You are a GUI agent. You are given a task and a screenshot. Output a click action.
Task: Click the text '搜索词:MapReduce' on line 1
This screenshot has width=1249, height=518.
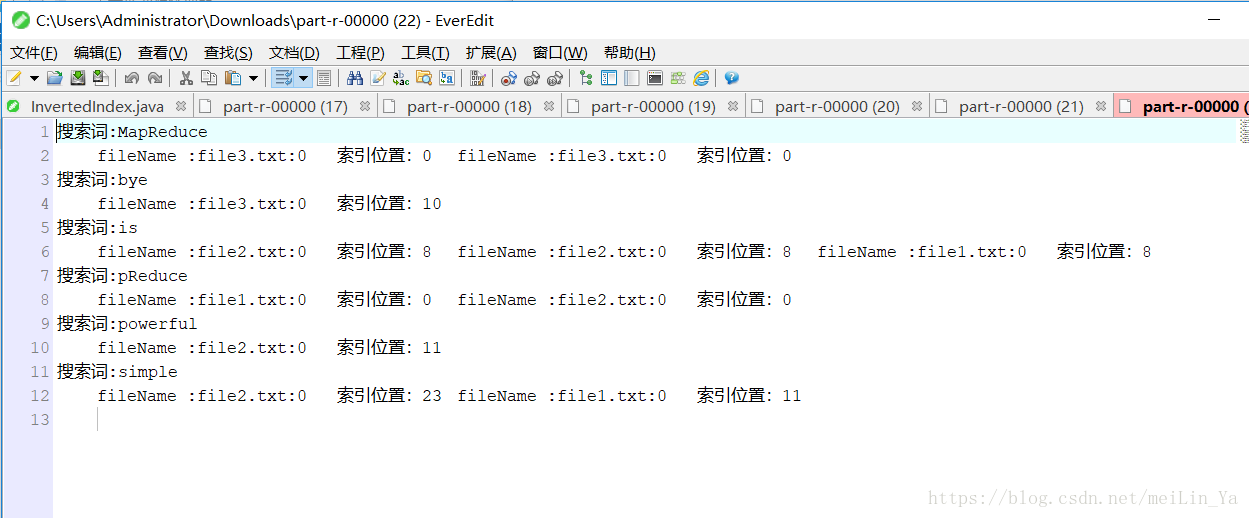click(x=132, y=132)
